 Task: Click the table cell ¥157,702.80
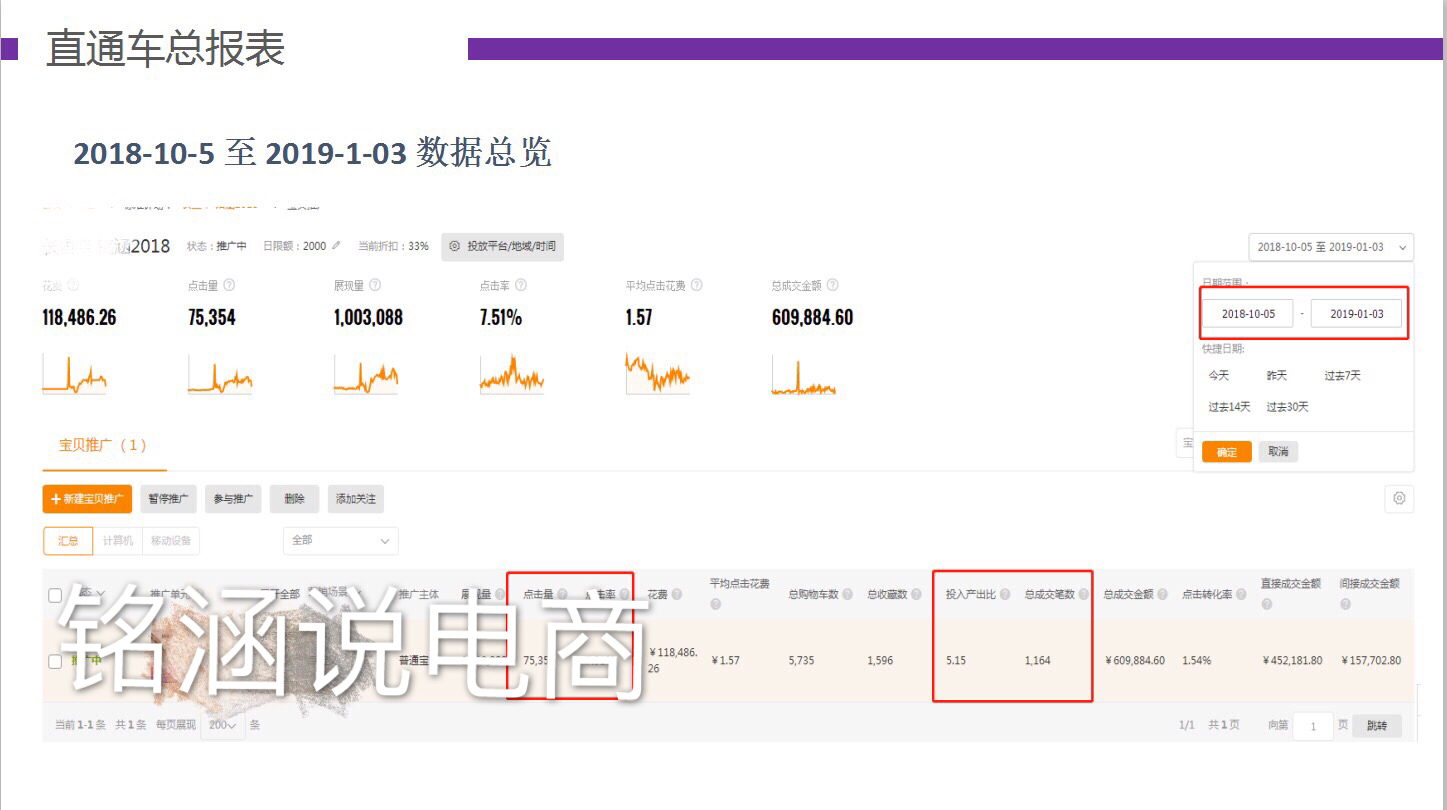point(1370,661)
